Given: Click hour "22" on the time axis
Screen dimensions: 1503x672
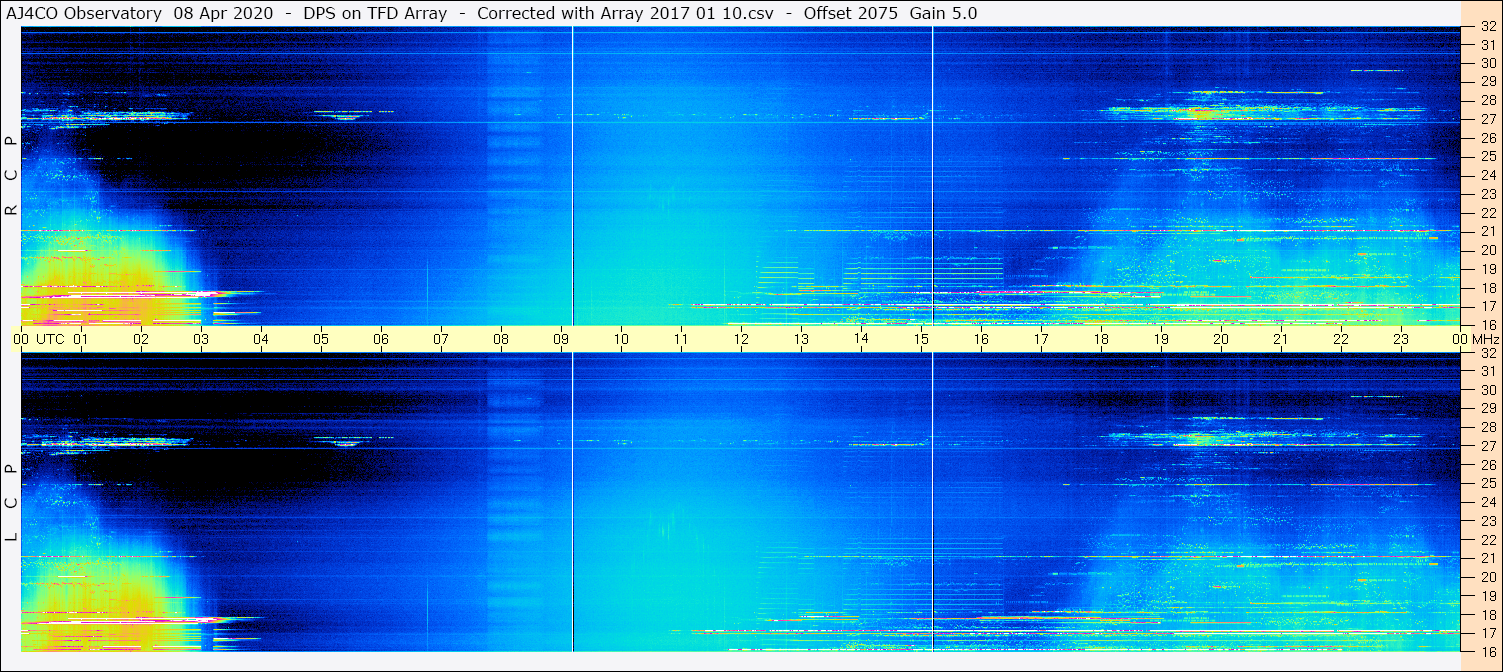Looking at the screenshot, I should pos(1341,339).
